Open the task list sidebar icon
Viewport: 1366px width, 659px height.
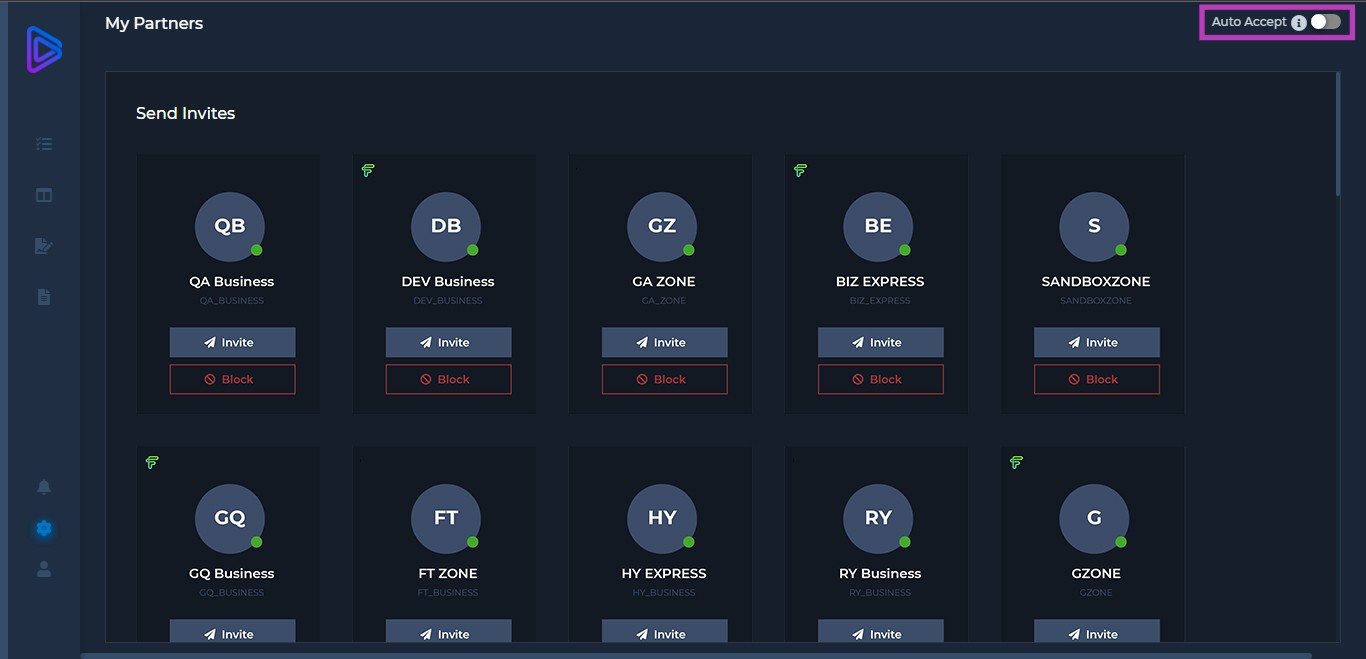click(x=44, y=144)
